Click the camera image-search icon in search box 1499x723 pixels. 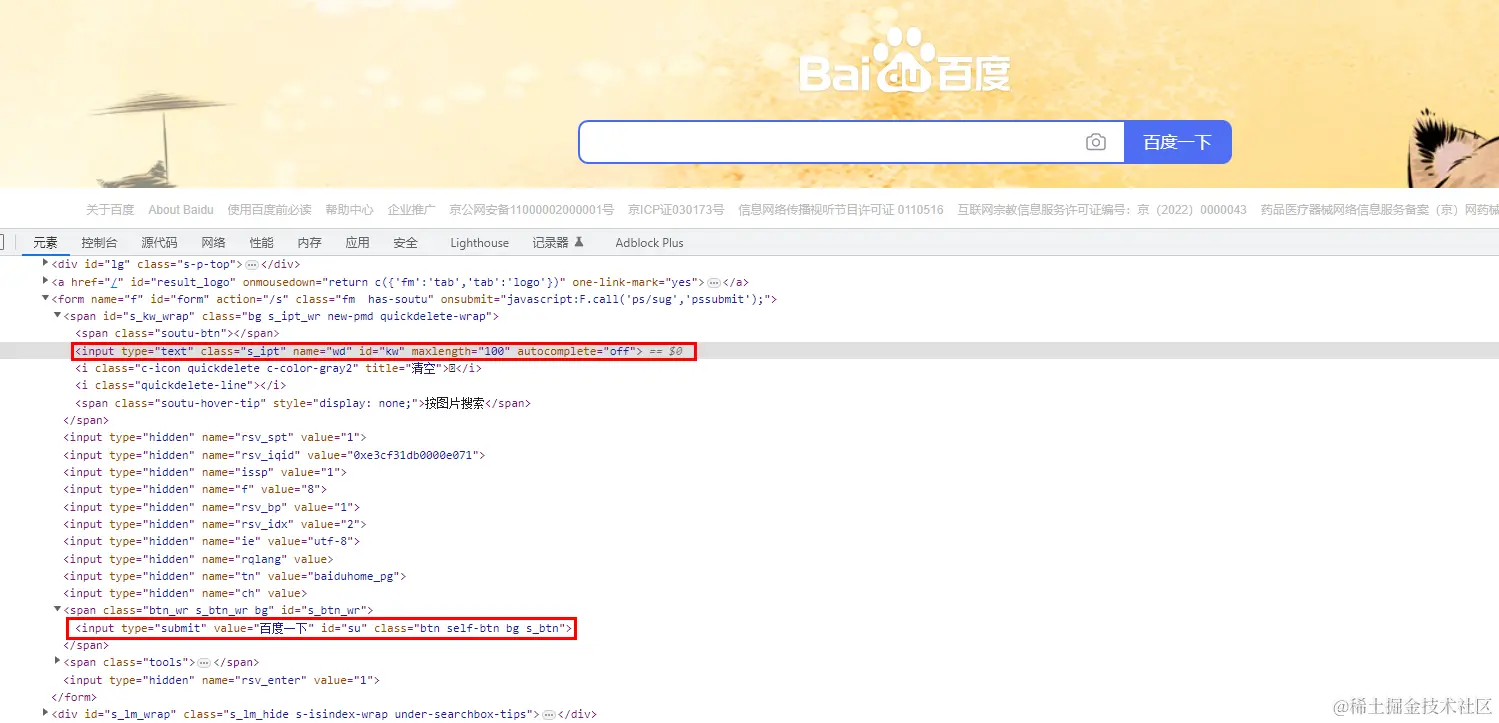tap(1096, 142)
